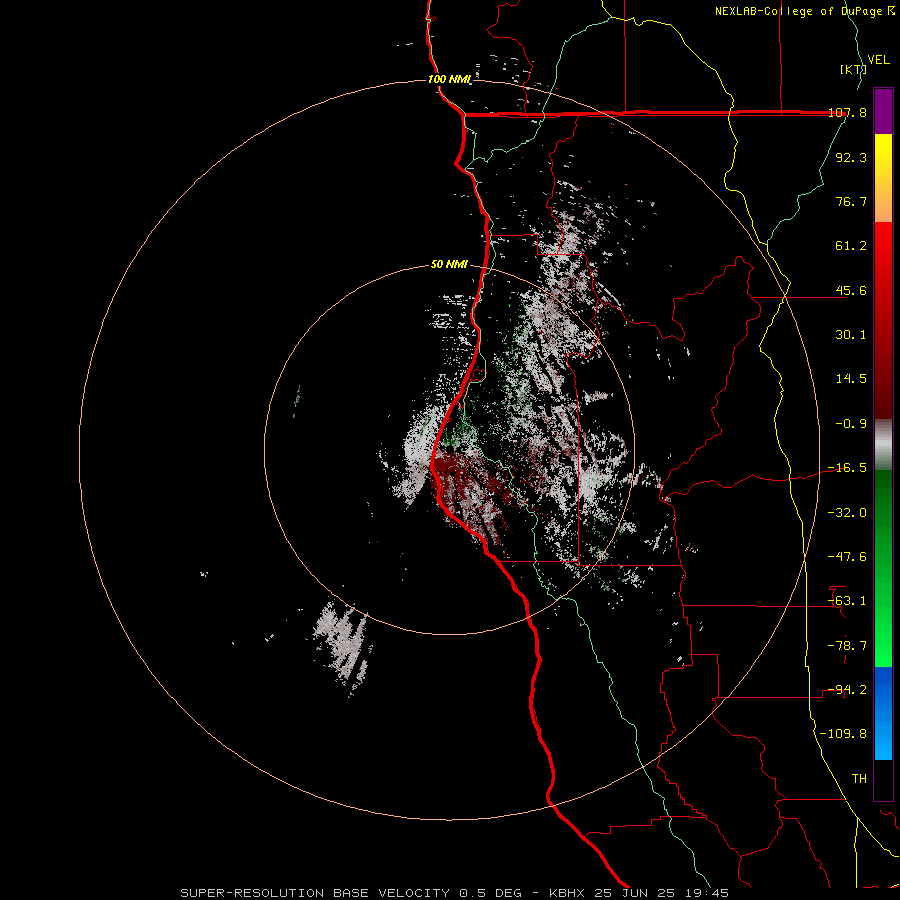Viewport: 900px width, 900px height.
Task: Click the TH legend label
Action: point(859,779)
